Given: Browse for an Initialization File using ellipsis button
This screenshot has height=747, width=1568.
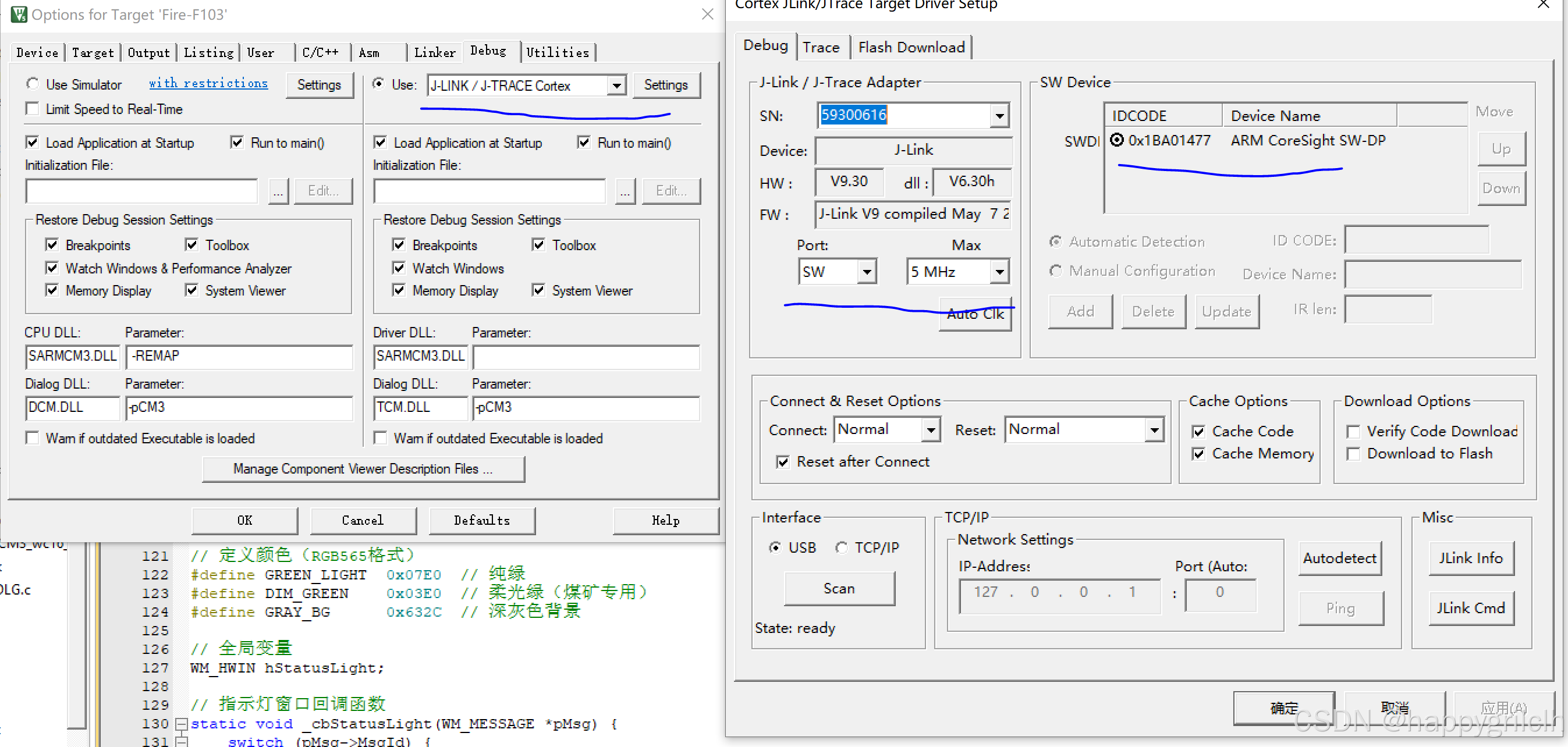Looking at the screenshot, I should pos(278,191).
